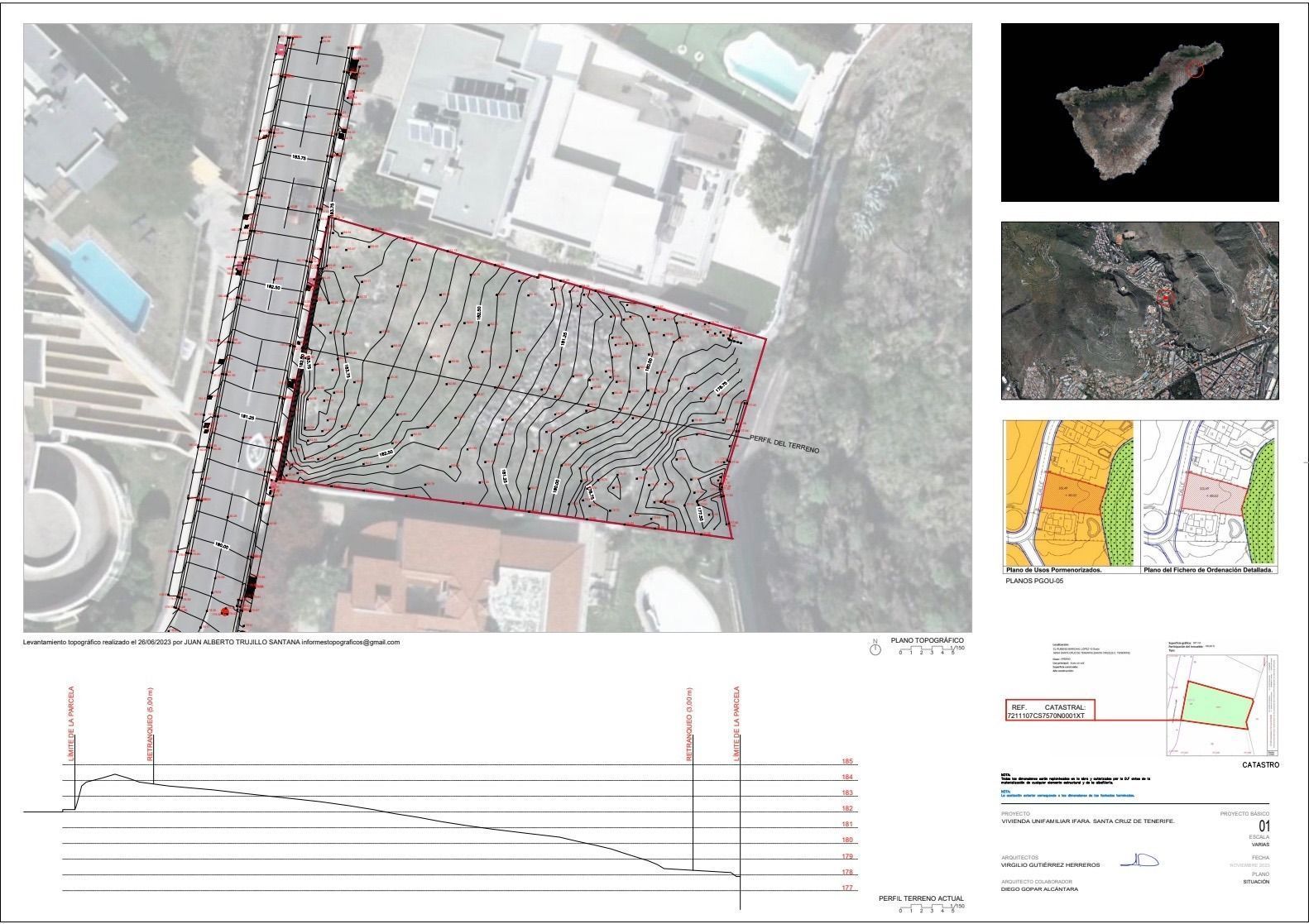This screenshot has height=924, width=1309.
Task: Click the 'CATASTRO' caption
Action: [x=1260, y=765]
